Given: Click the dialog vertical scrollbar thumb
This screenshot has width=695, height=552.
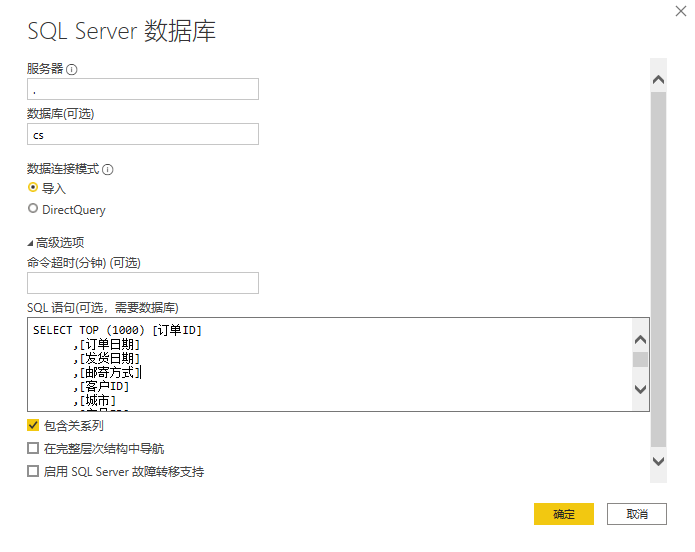Looking at the screenshot, I should tap(659, 269).
